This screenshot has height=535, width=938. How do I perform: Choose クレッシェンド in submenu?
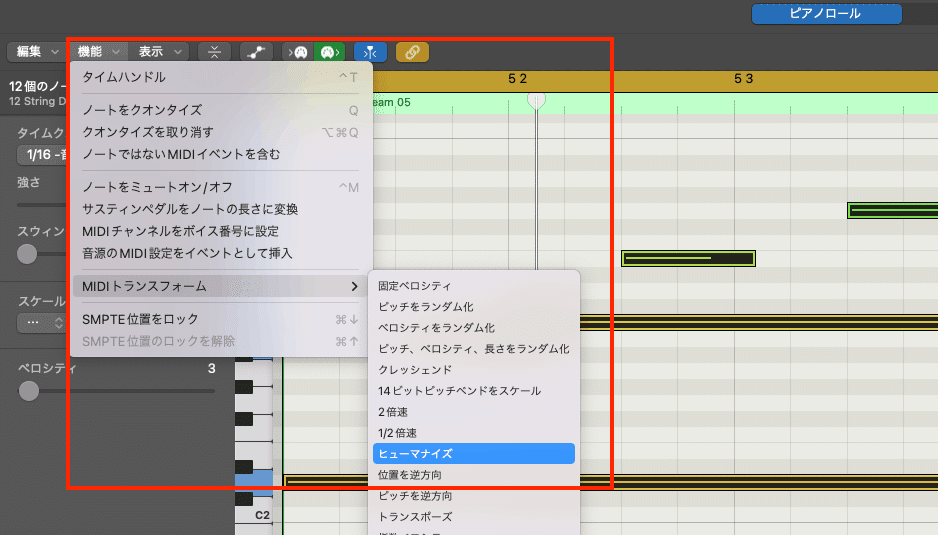(x=474, y=370)
